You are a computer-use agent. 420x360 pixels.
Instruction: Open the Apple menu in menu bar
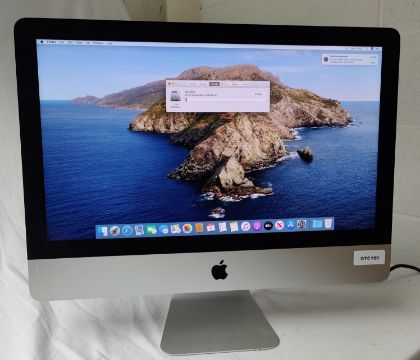pyautogui.click(x=42, y=42)
